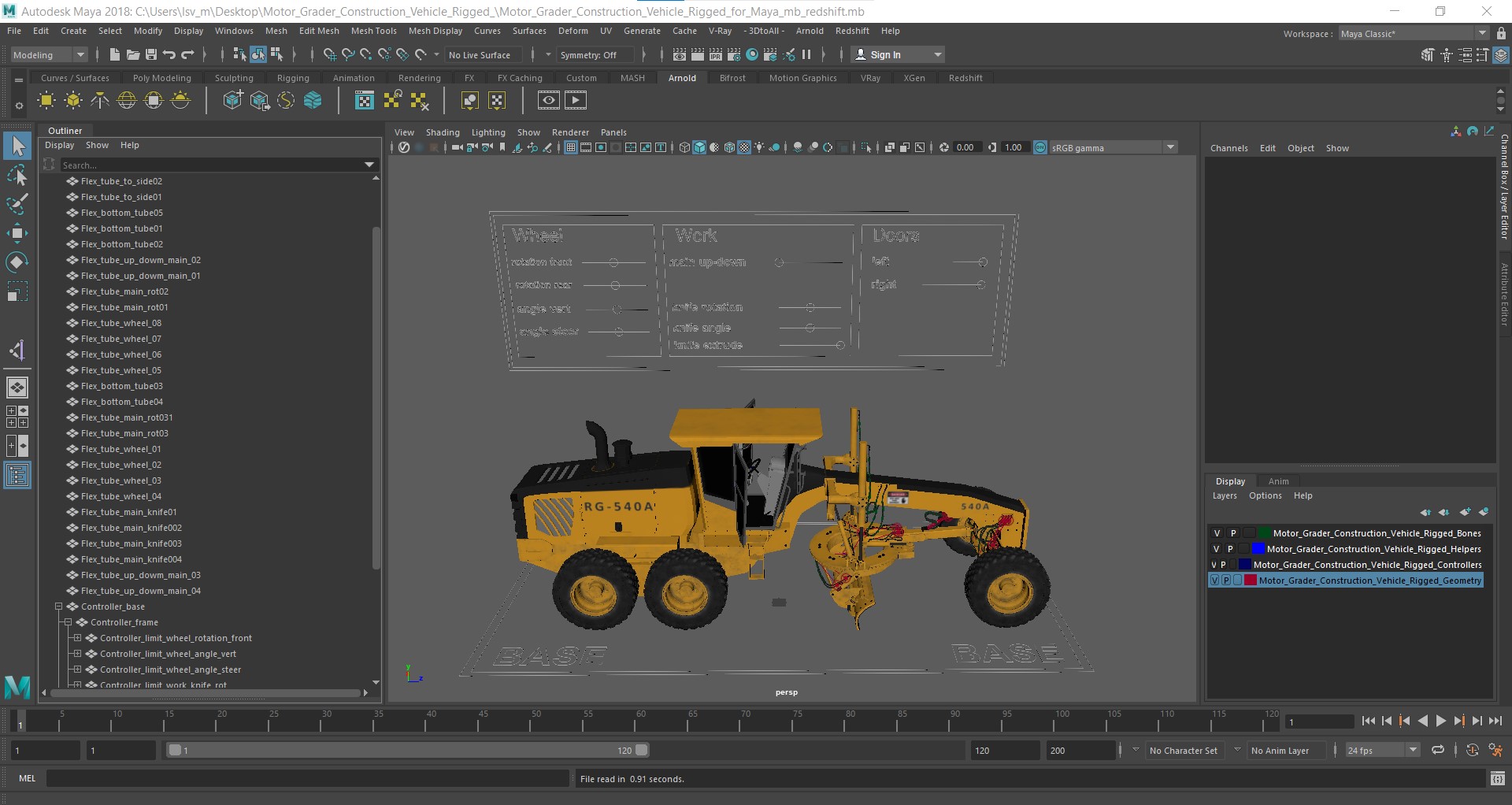This screenshot has width=1512, height=805.
Task: Open the Redshift menu in menu bar
Action: (x=852, y=31)
